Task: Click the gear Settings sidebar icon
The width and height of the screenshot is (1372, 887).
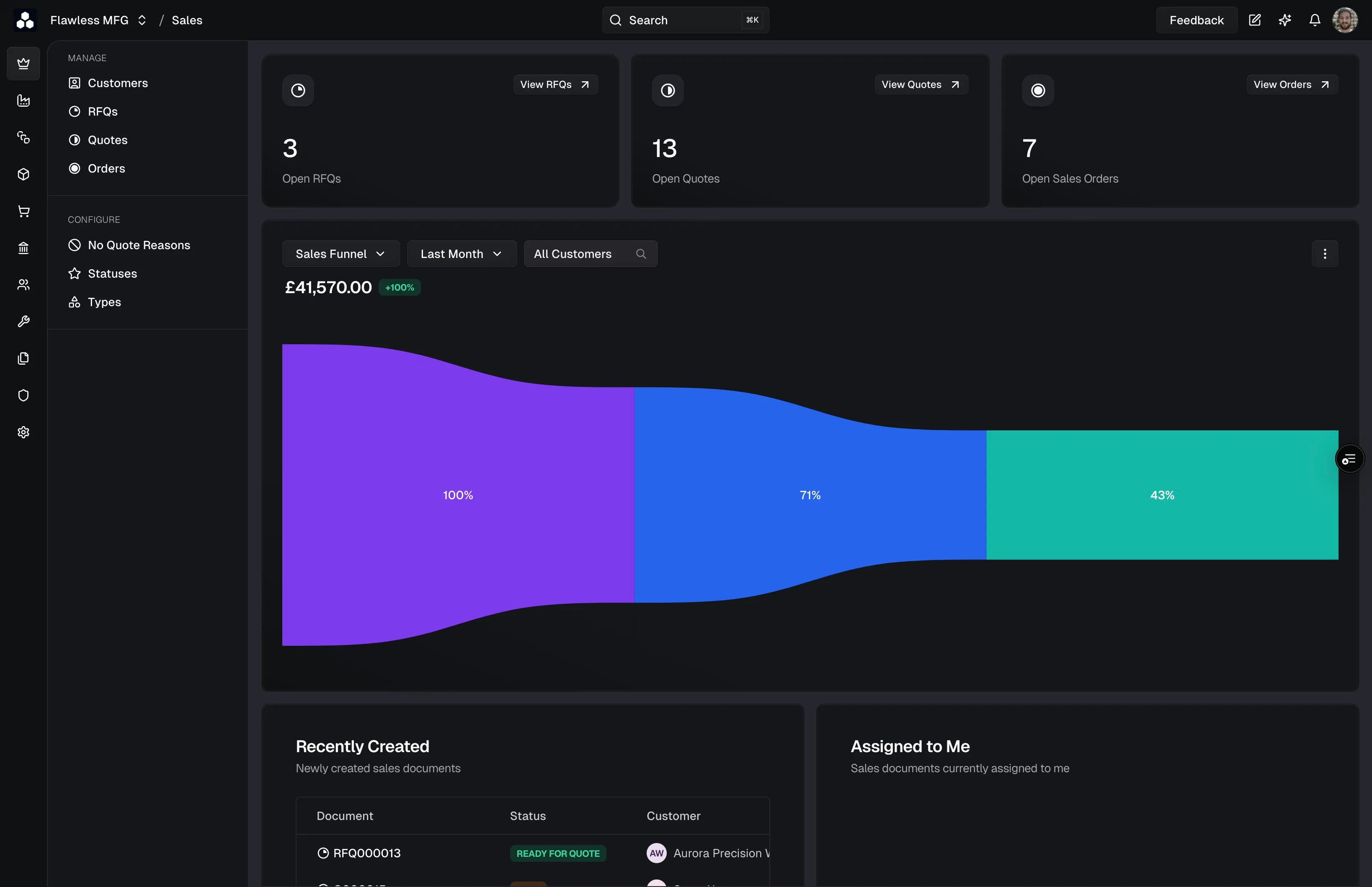Action: click(23, 432)
